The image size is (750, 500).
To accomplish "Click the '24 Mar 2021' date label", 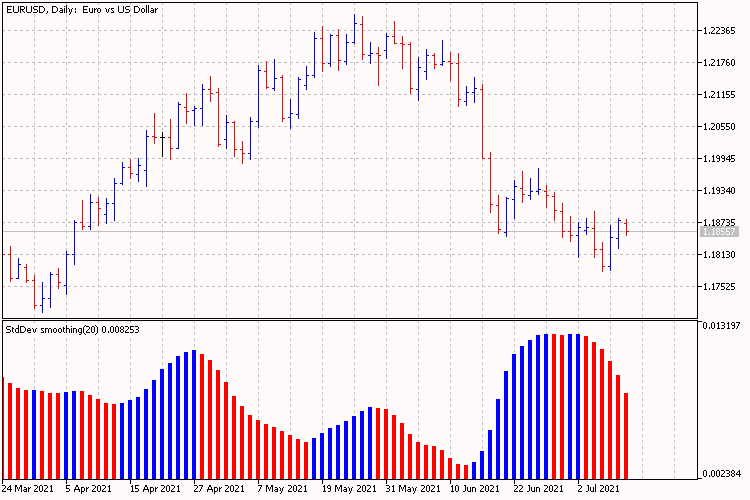I will 28,489.
